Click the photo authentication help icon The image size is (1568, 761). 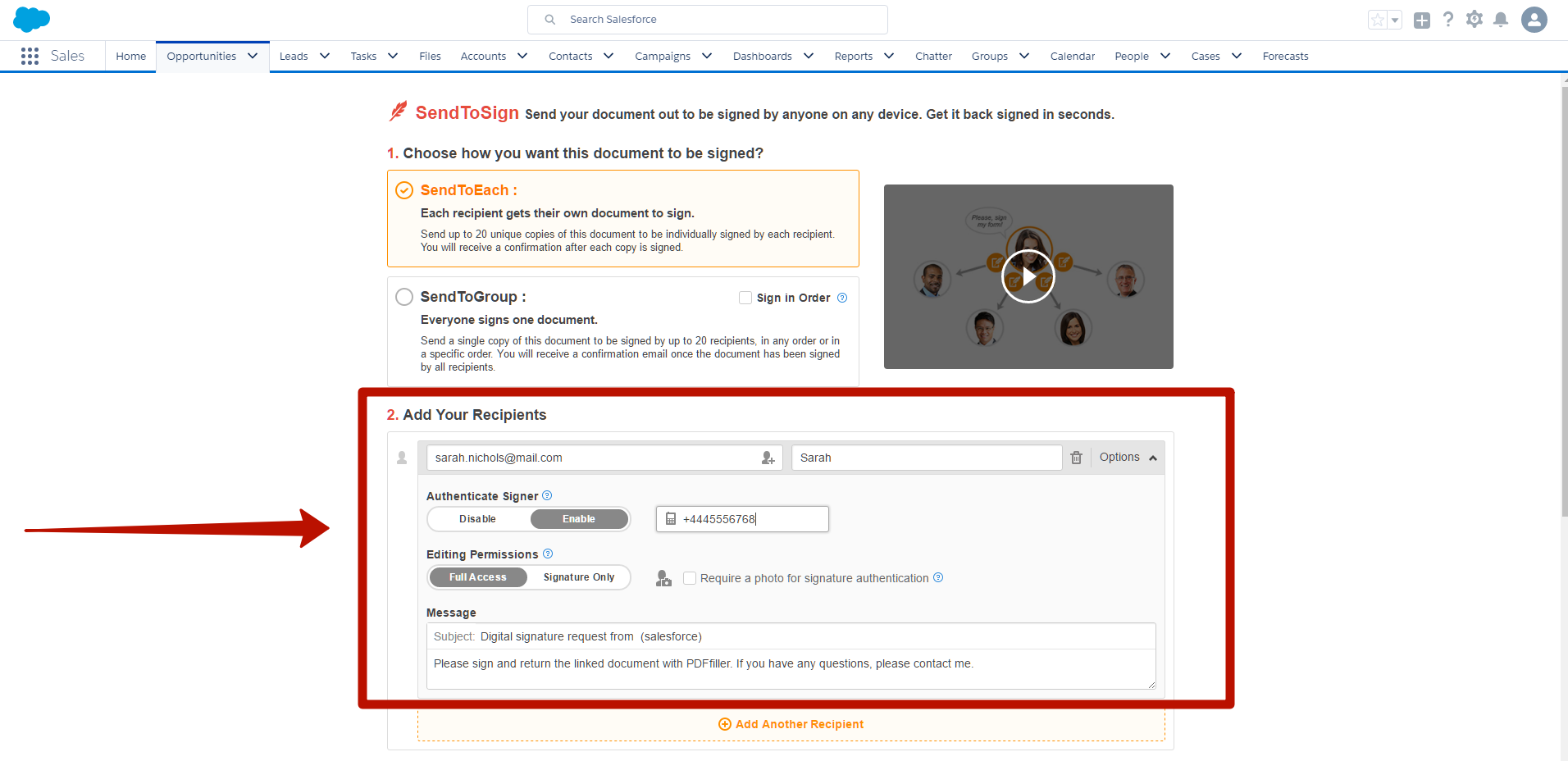tap(938, 577)
